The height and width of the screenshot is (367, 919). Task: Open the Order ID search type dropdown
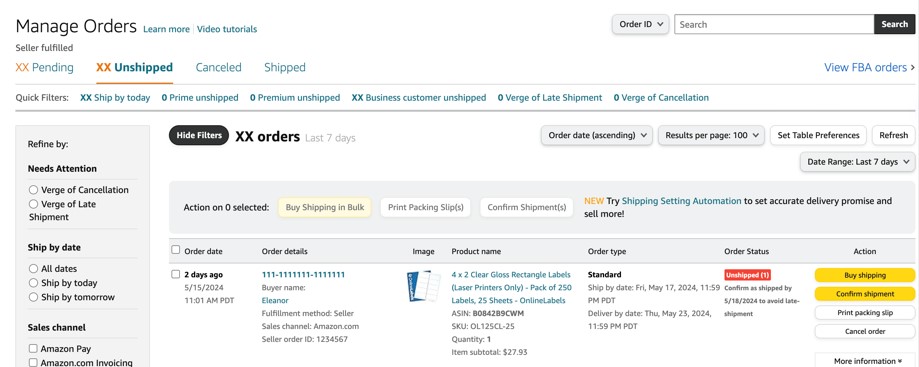[641, 25]
